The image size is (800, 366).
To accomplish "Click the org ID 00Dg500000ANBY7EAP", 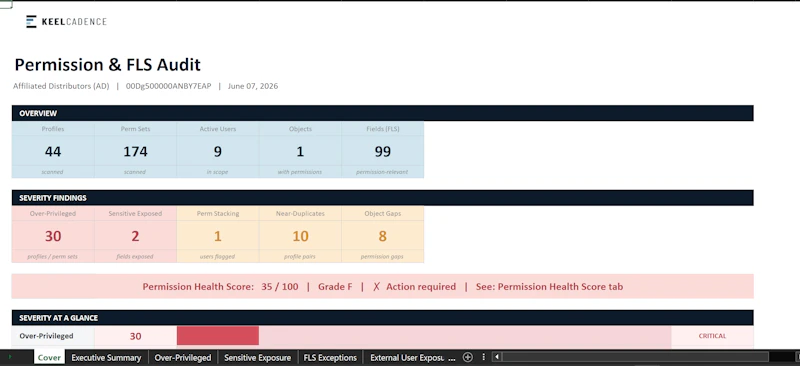I will [x=168, y=86].
